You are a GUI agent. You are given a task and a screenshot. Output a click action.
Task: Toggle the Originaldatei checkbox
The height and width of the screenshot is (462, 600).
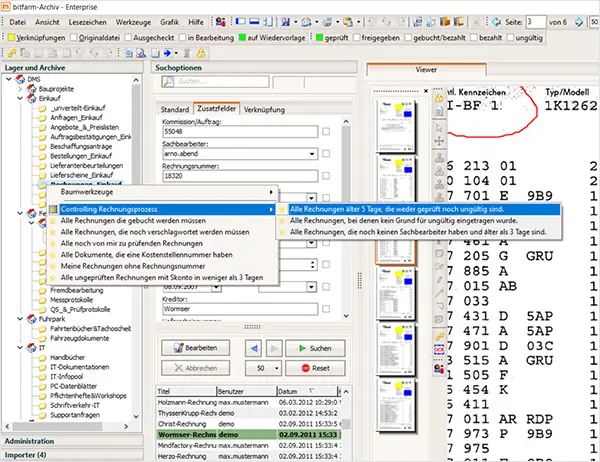tap(73, 38)
